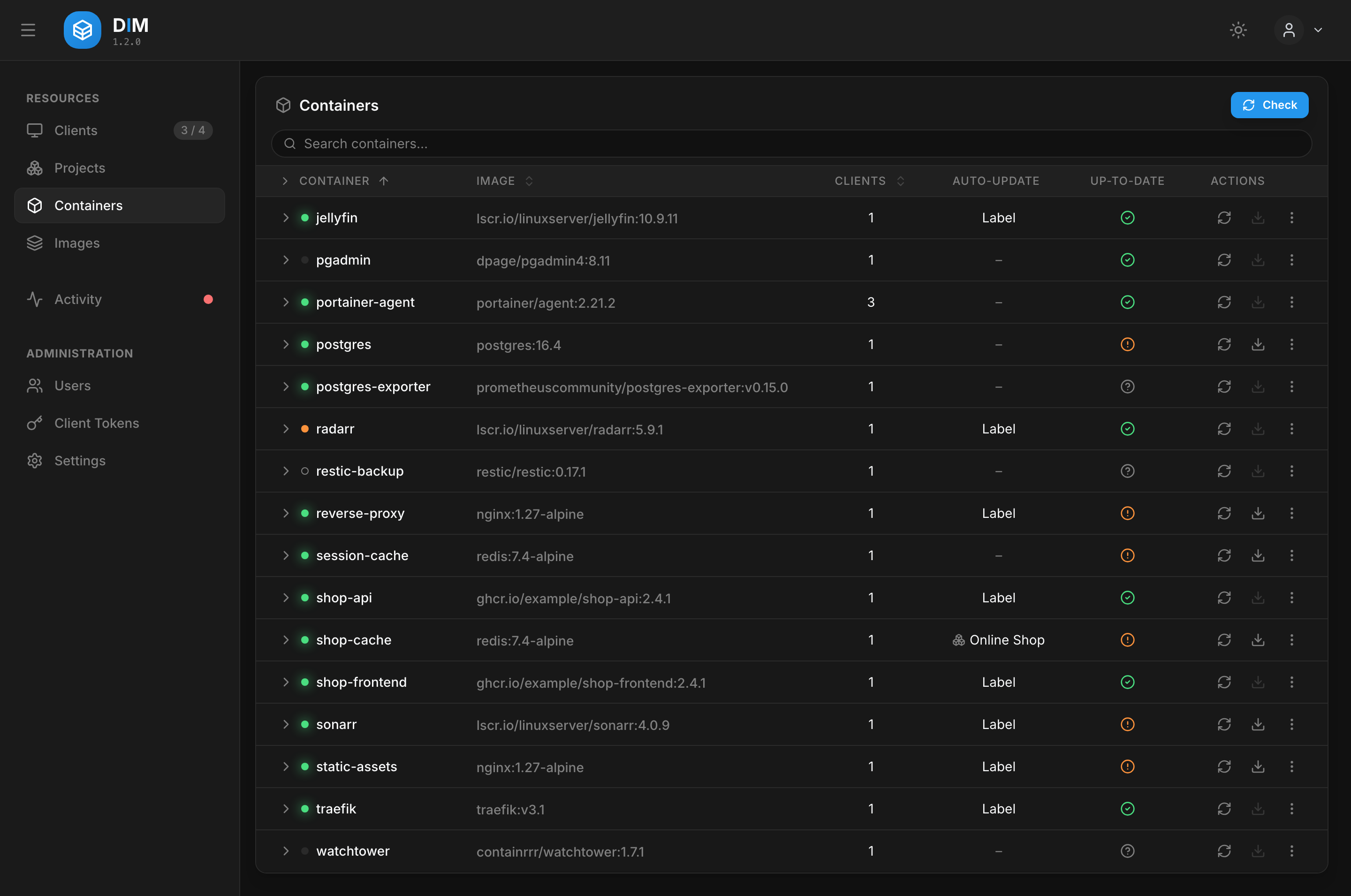1351x896 pixels.
Task: Open Online Shop project link
Action: coord(998,641)
